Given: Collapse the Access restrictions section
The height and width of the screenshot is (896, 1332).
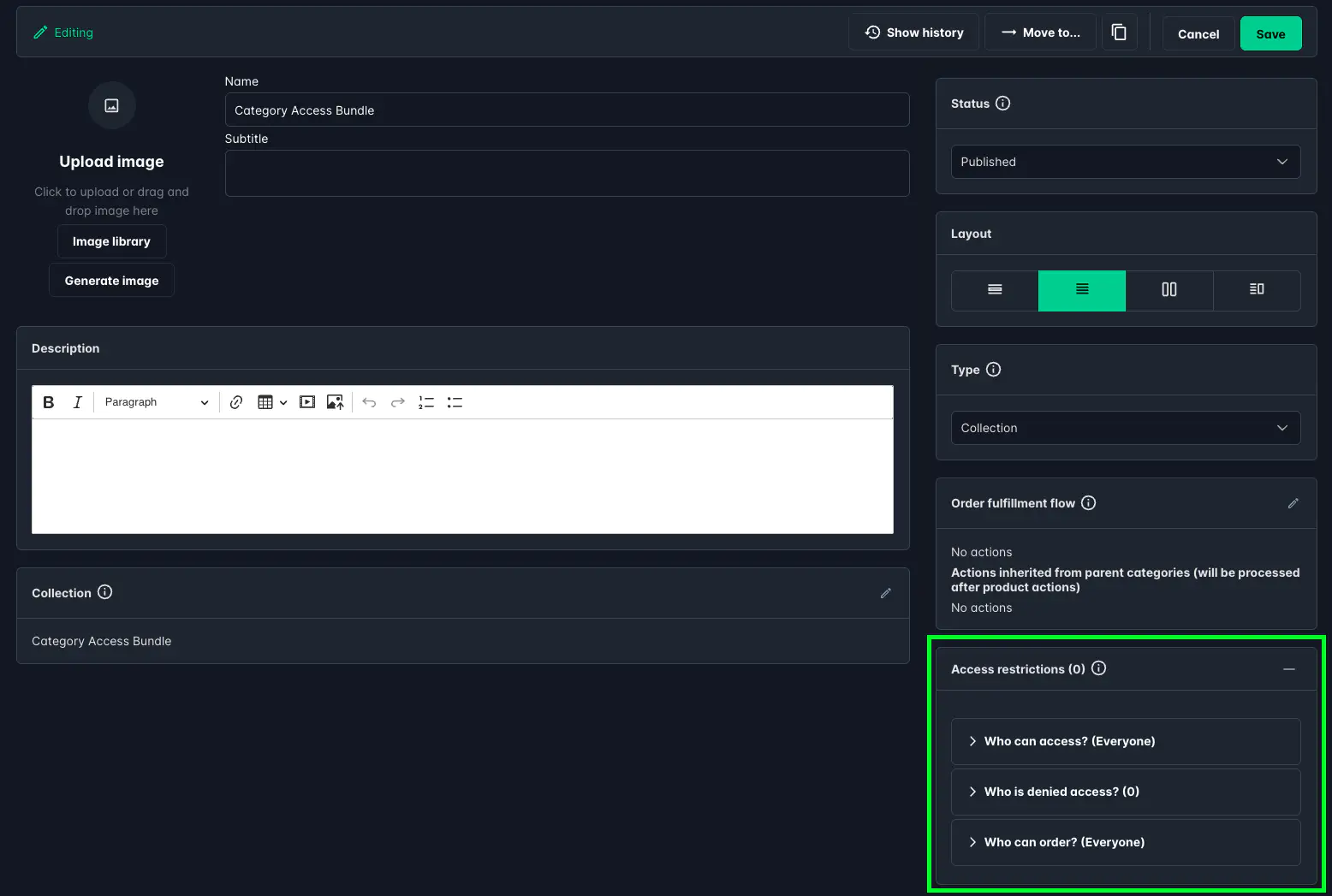Looking at the screenshot, I should [x=1290, y=669].
